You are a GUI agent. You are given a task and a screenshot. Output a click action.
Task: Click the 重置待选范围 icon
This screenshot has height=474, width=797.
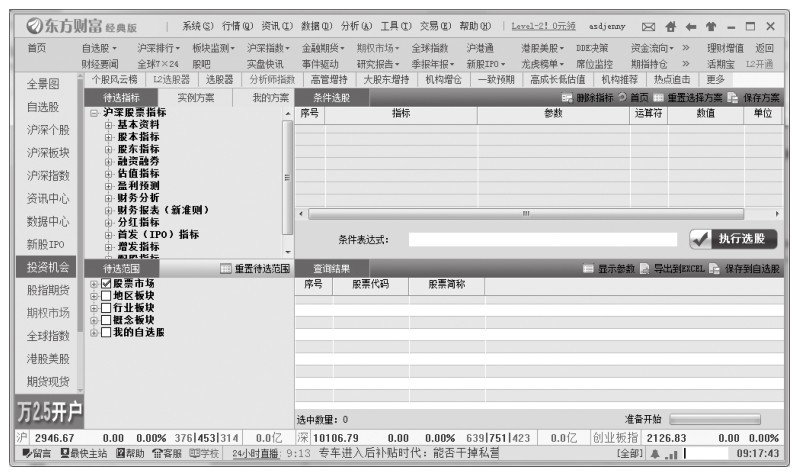[226, 268]
